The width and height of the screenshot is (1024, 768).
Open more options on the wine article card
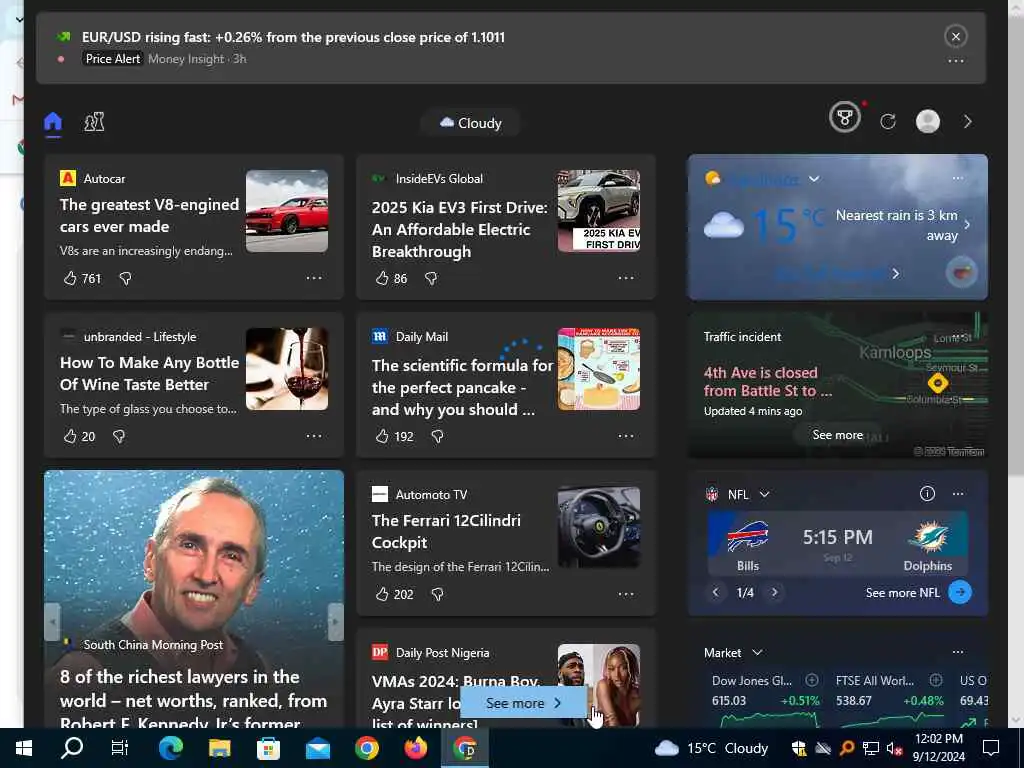click(314, 436)
